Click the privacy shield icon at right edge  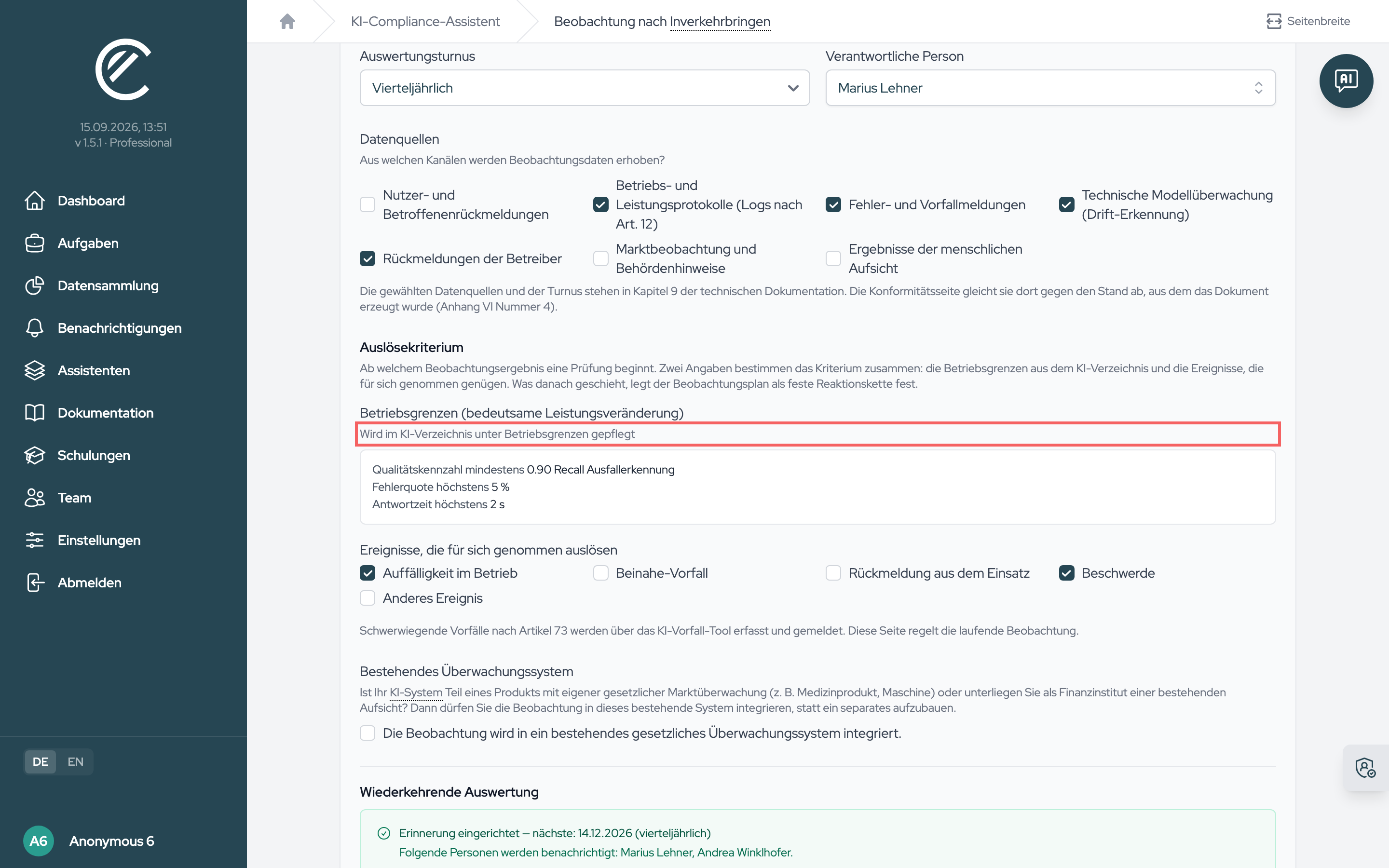click(x=1365, y=768)
